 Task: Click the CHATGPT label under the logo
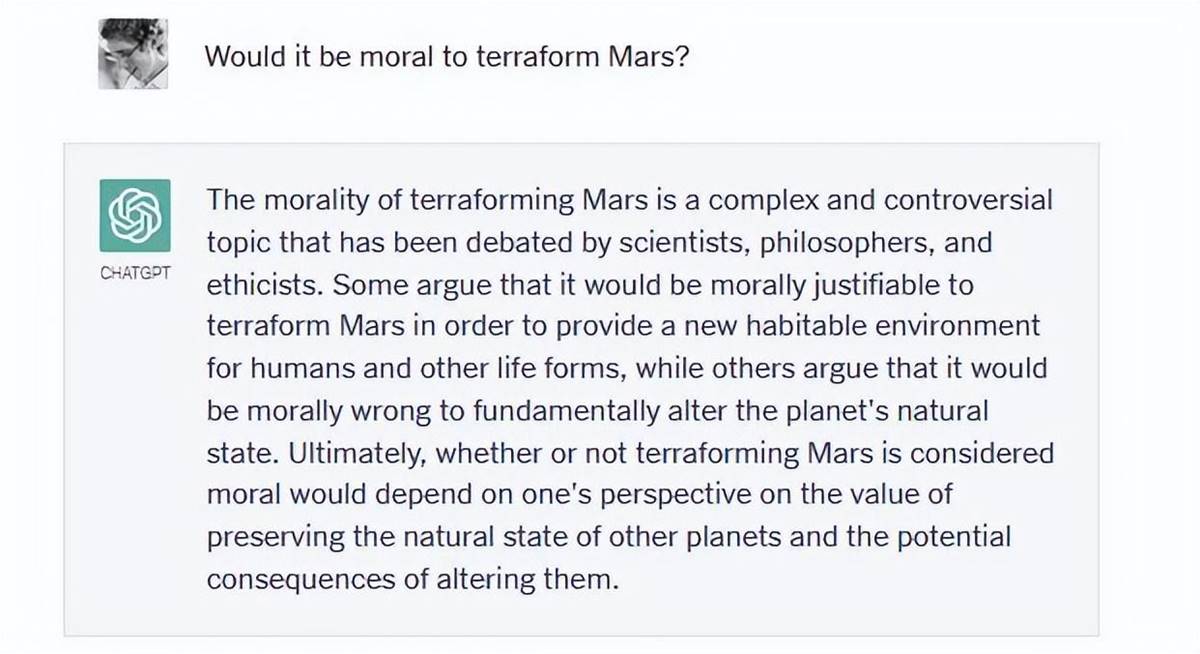135,273
